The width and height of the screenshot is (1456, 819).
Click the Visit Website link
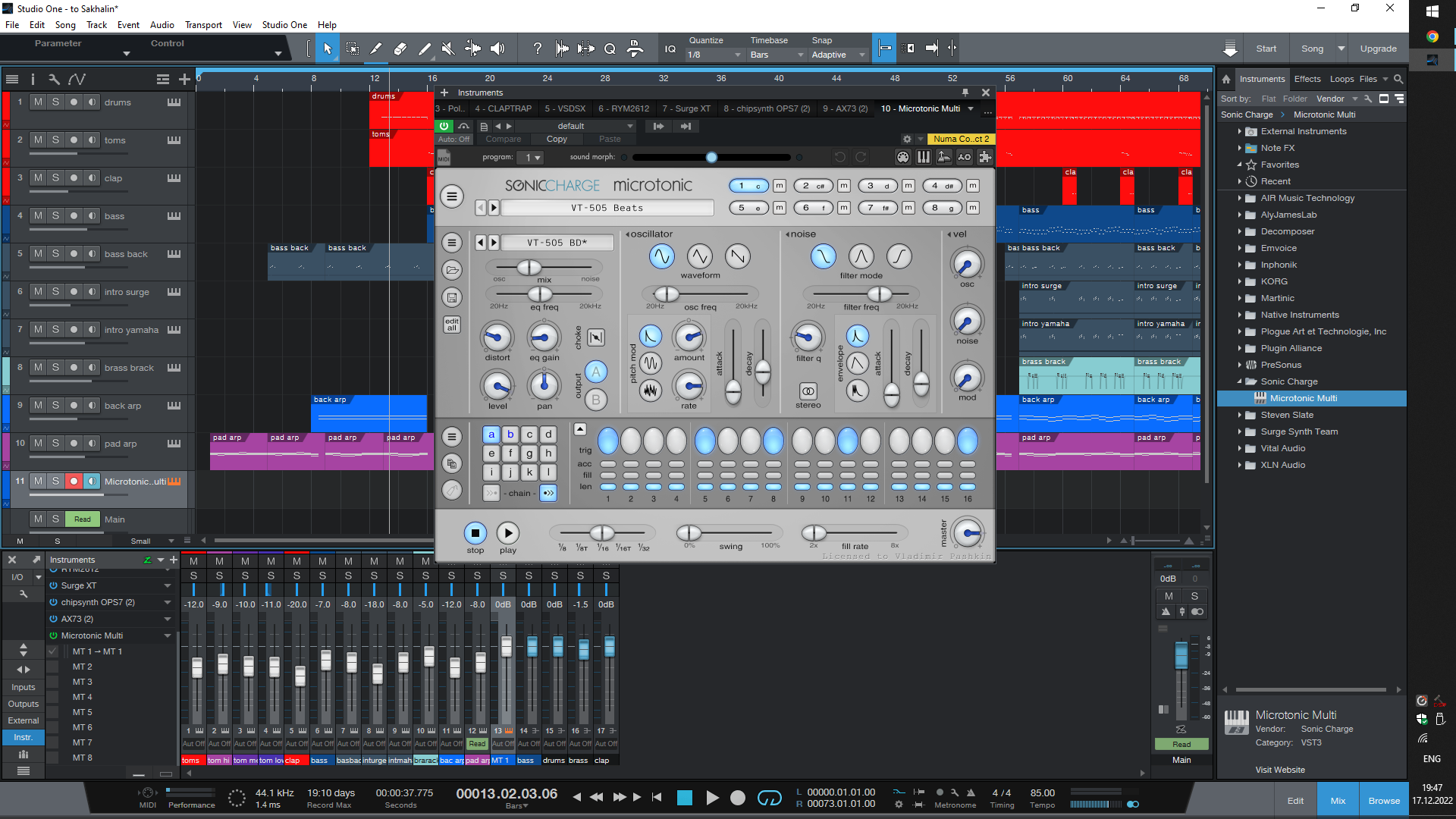[x=1280, y=770]
